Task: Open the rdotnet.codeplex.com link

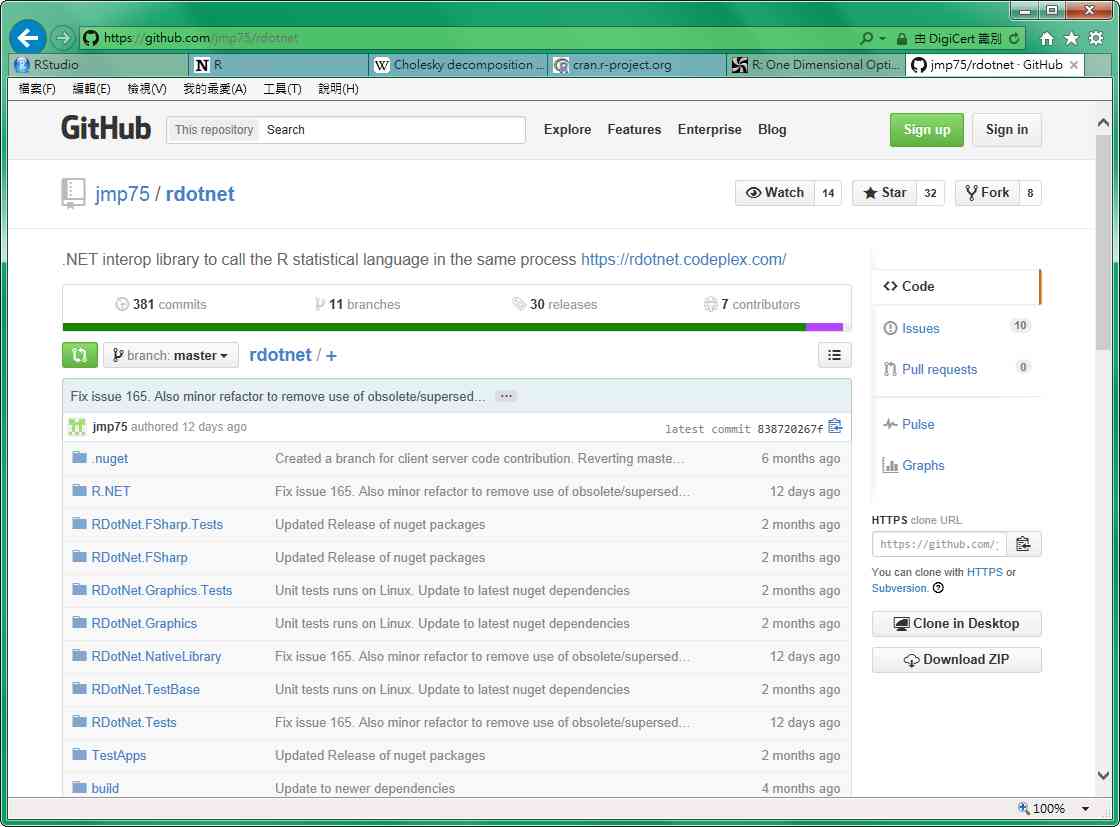Action: 683,259
